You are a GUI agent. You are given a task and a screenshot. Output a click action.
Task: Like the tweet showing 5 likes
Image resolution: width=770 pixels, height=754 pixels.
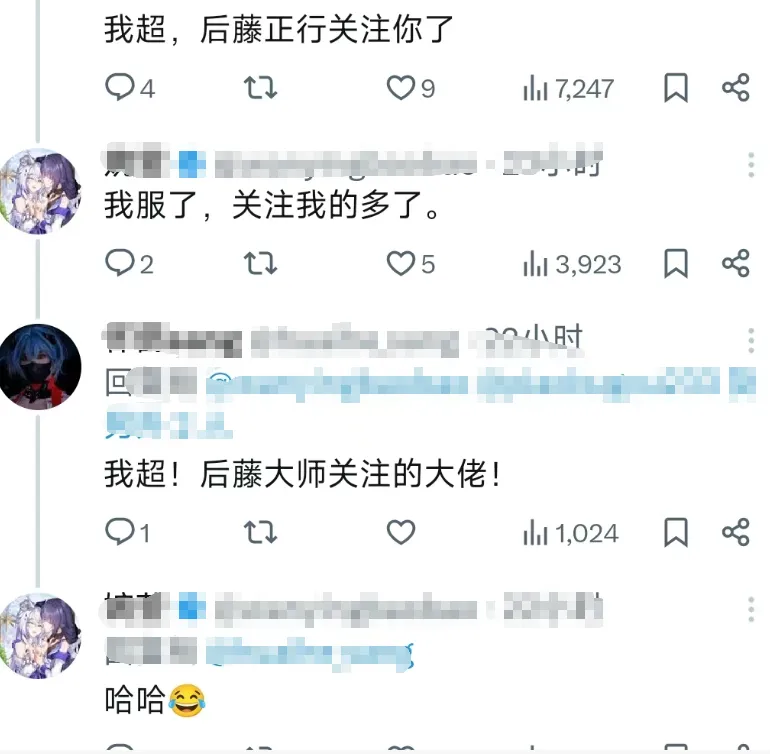(x=411, y=264)
